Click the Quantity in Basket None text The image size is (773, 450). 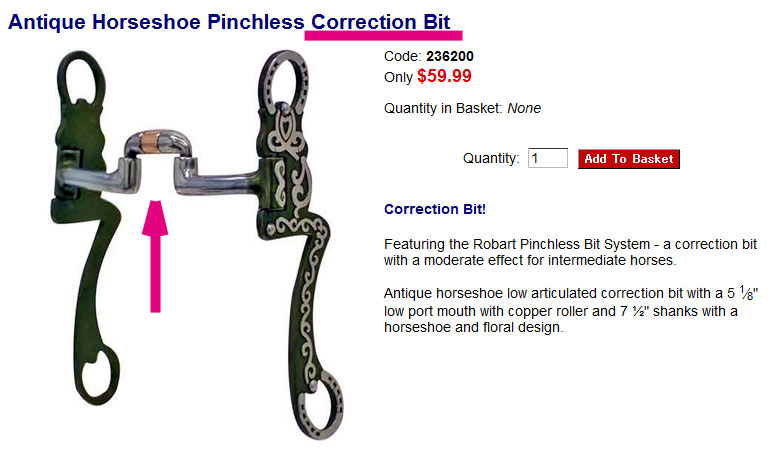coord(462,108)
